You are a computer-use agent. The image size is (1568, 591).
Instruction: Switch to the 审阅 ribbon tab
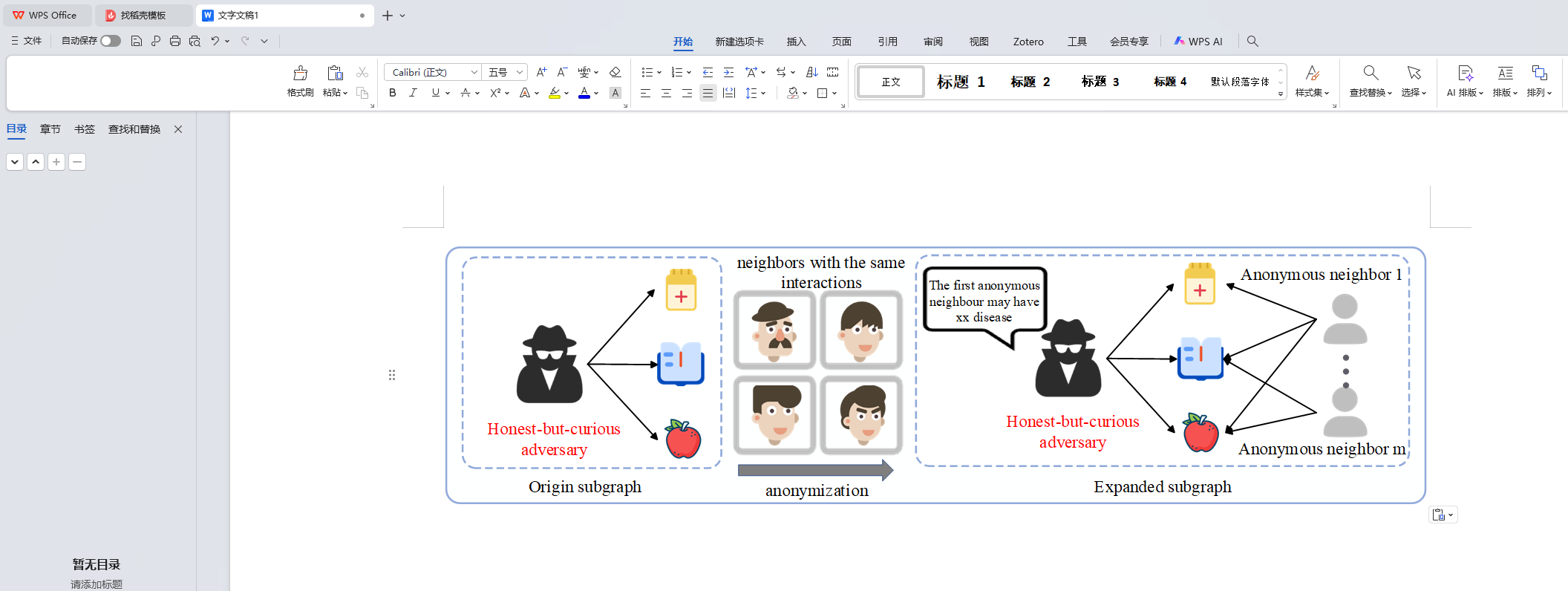[933, 42]
